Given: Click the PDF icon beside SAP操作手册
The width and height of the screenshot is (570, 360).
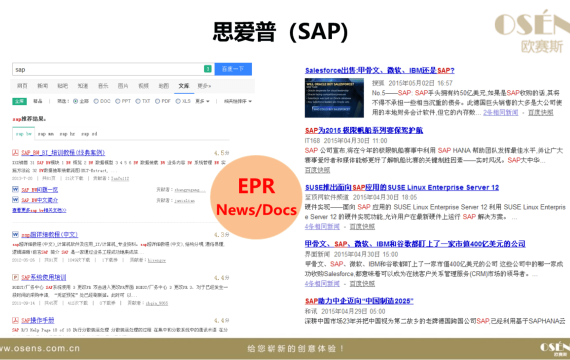Looking at the screenshot, I should click(15, 320).
